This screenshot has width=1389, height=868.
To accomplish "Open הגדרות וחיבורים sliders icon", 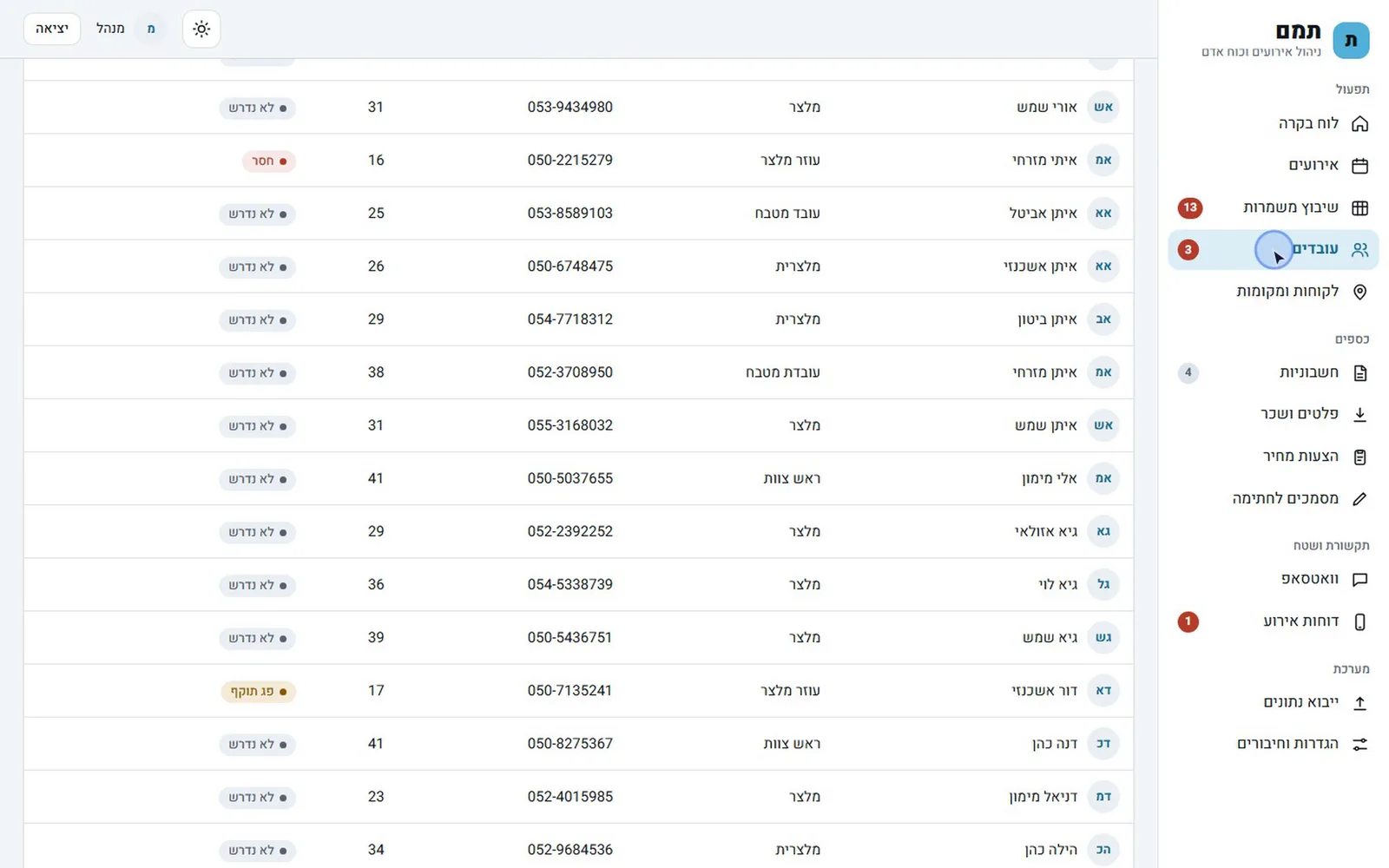I will click(1360, 744).
